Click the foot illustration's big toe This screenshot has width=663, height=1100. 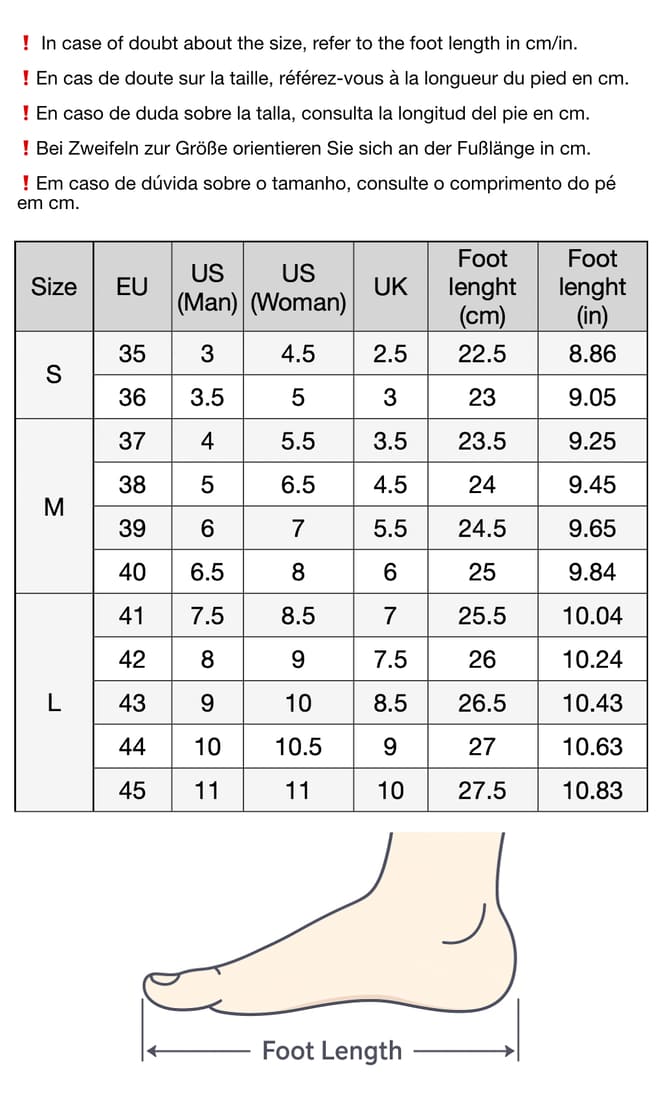168,986
